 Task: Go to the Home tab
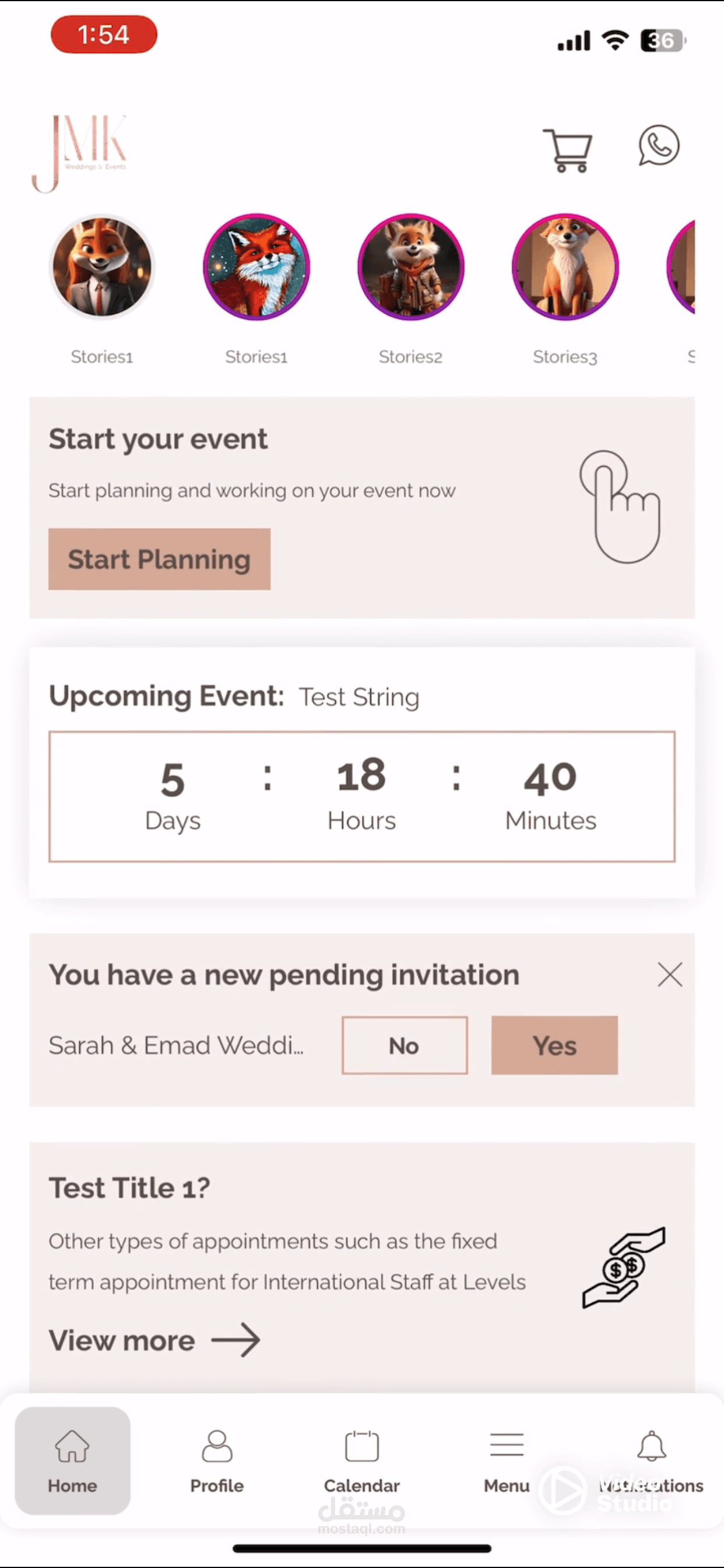click(x=72, y=1459)
